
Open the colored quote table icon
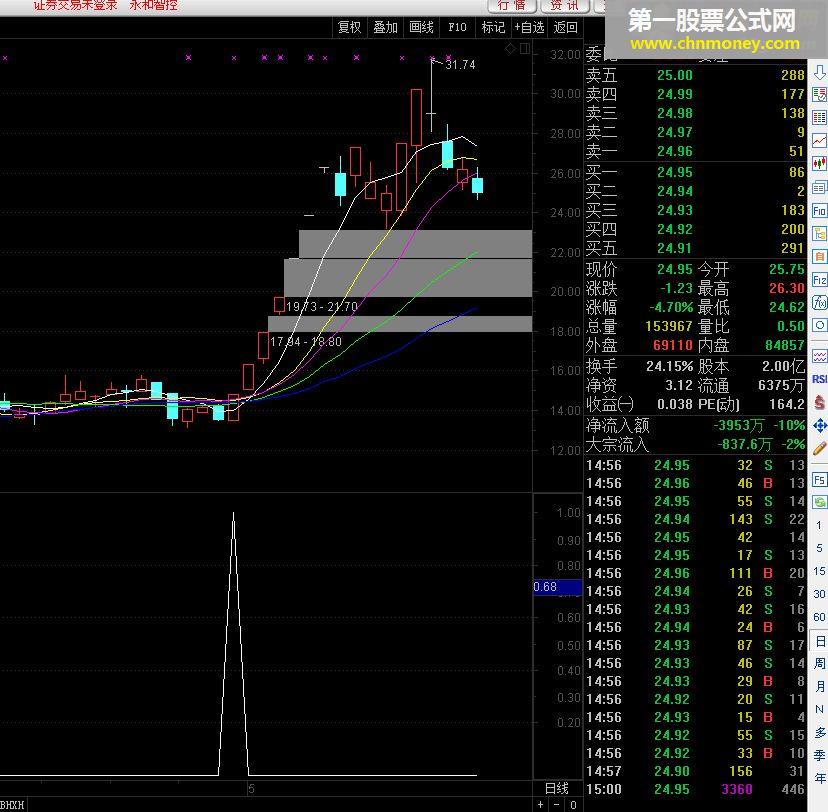(x=820, y=118)
